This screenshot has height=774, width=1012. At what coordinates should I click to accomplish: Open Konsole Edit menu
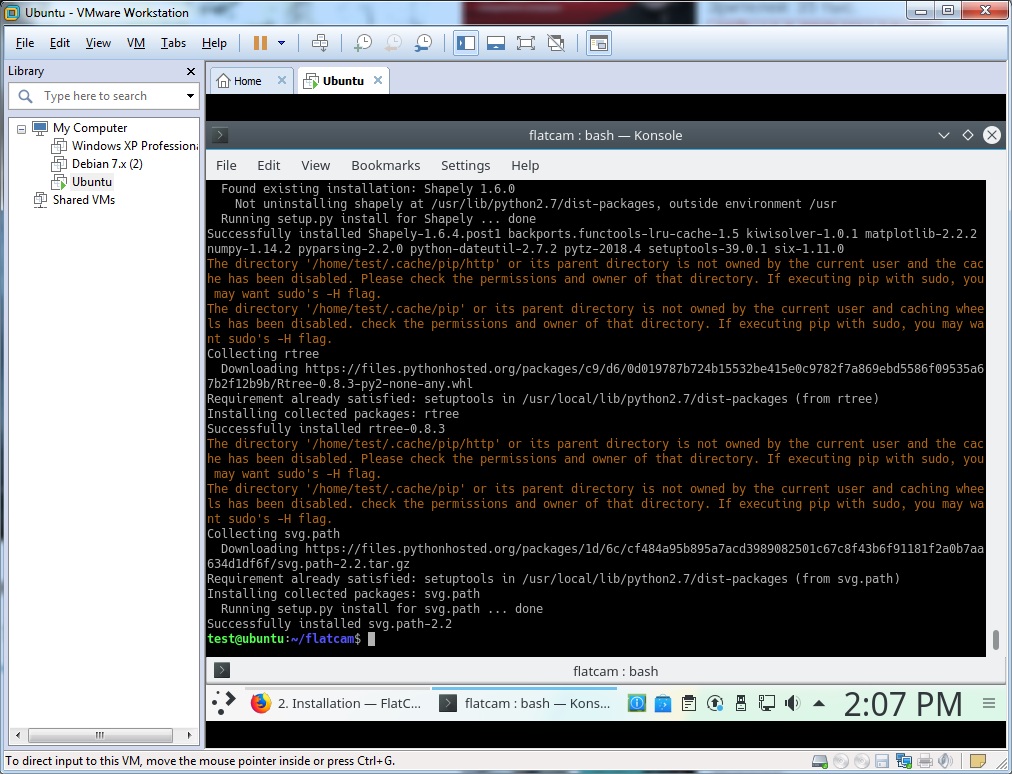(268, 165)
